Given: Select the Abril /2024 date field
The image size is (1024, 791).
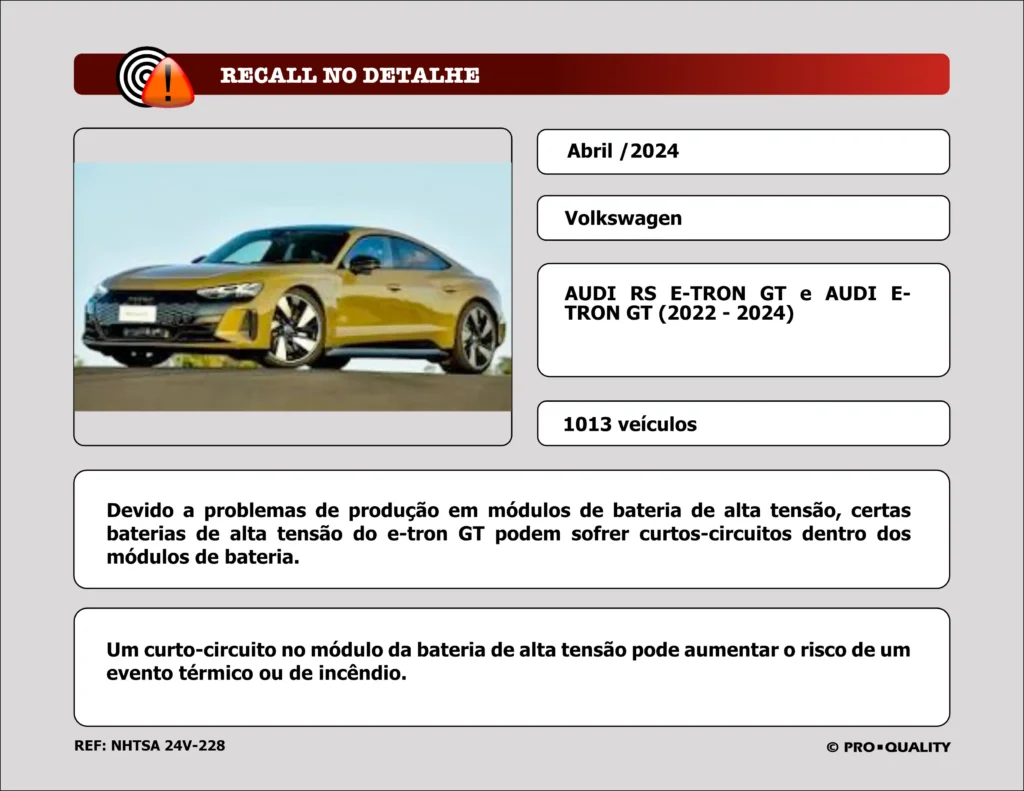Looking at the screenshot, I should [742, 152].
